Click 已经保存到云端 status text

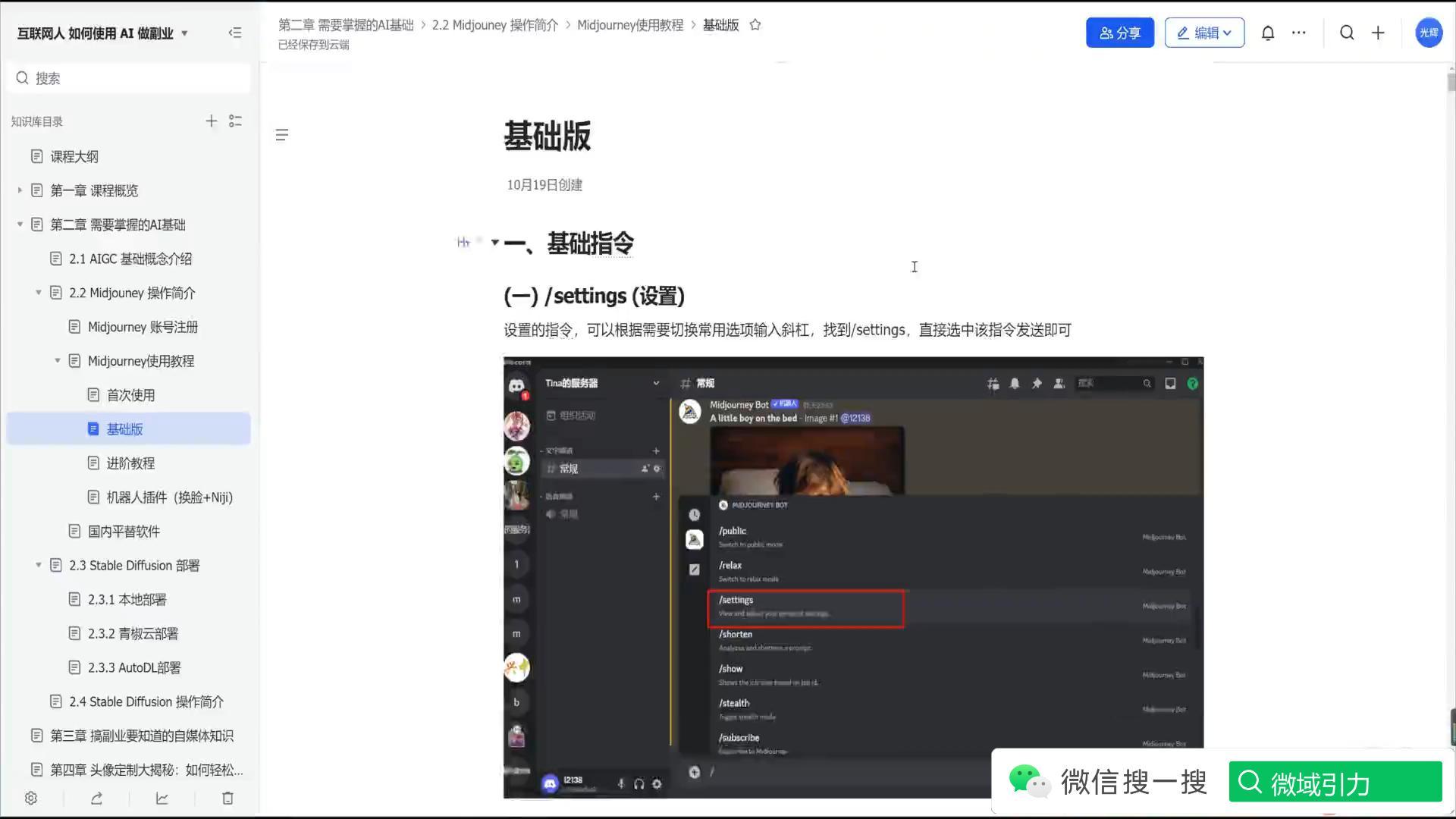[x=313, y=45]
